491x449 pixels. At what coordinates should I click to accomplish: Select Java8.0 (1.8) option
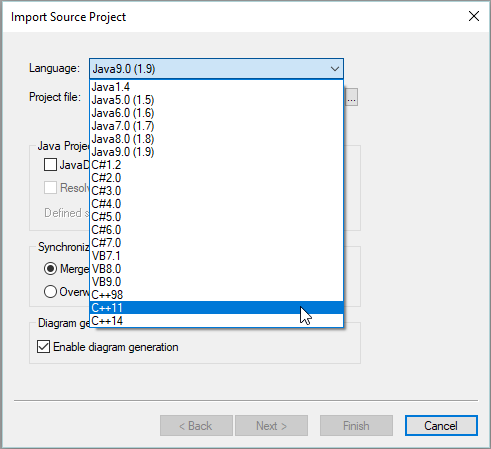click(x=217, y=139)
